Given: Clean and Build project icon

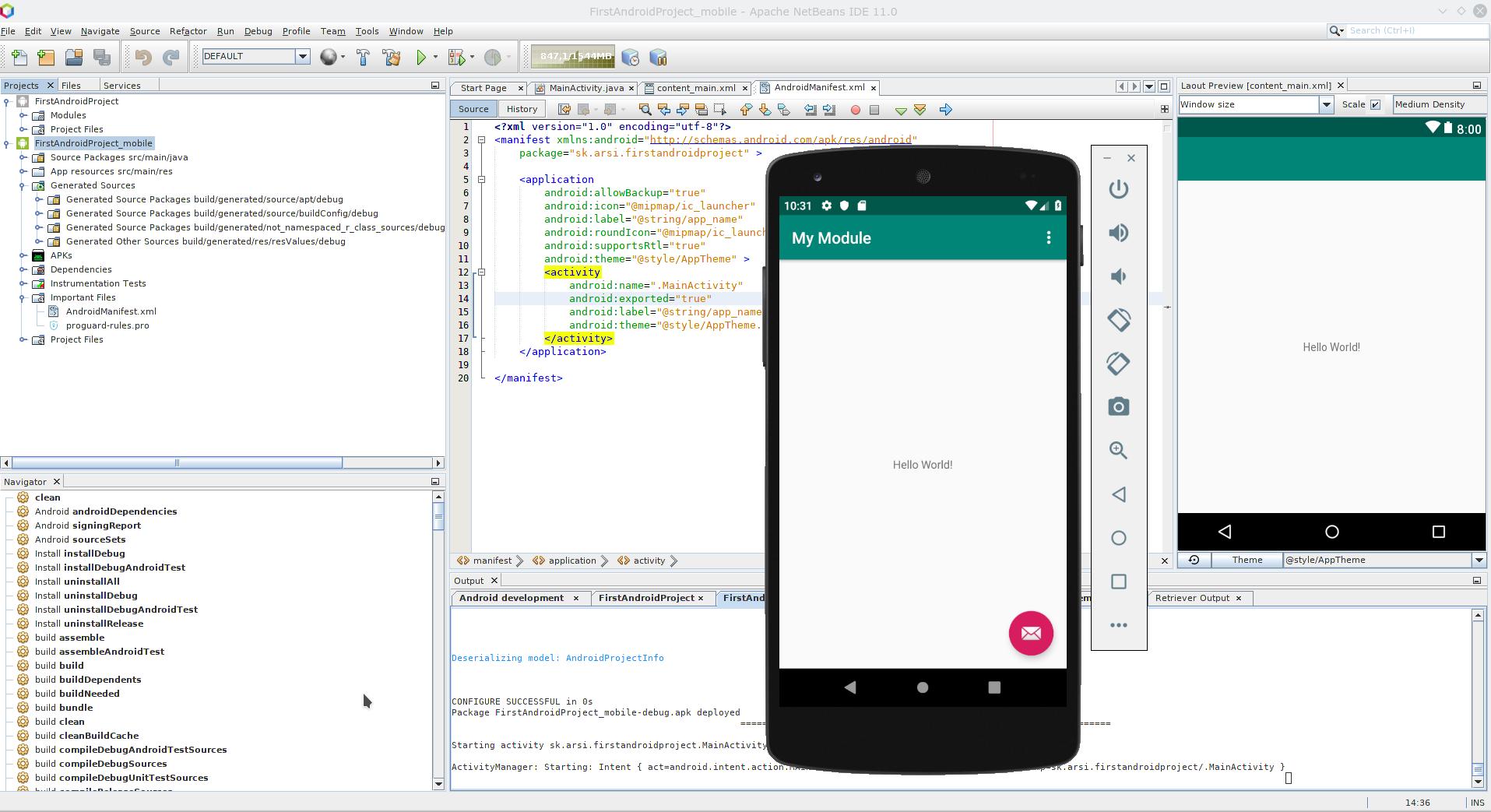Looking at the screenshot, I should [392, 57].
